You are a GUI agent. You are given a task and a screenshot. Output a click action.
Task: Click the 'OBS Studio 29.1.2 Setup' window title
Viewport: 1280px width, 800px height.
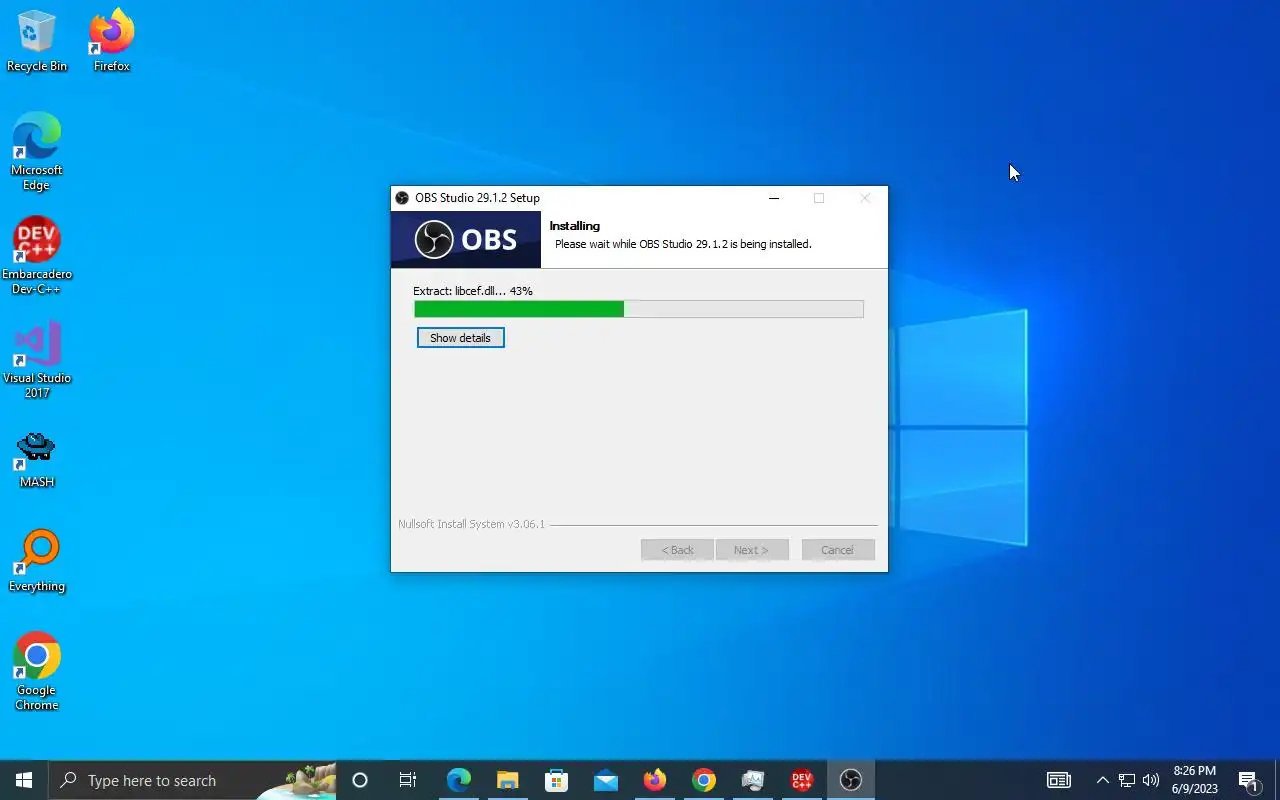(477, 198)
